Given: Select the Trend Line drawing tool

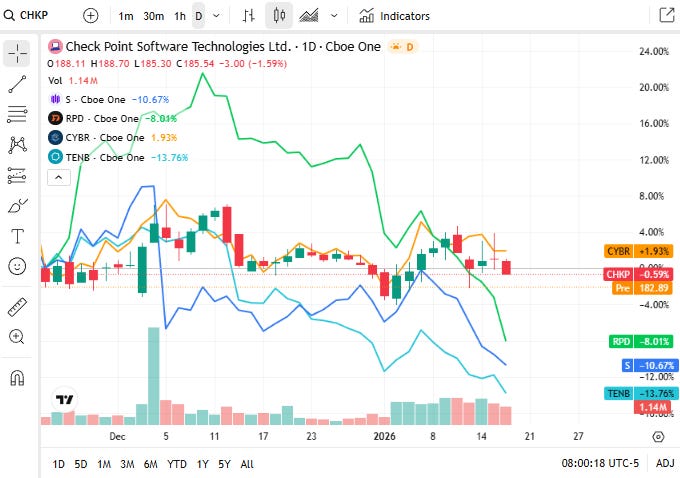Looking at the screenshot, I should point(17,84).
